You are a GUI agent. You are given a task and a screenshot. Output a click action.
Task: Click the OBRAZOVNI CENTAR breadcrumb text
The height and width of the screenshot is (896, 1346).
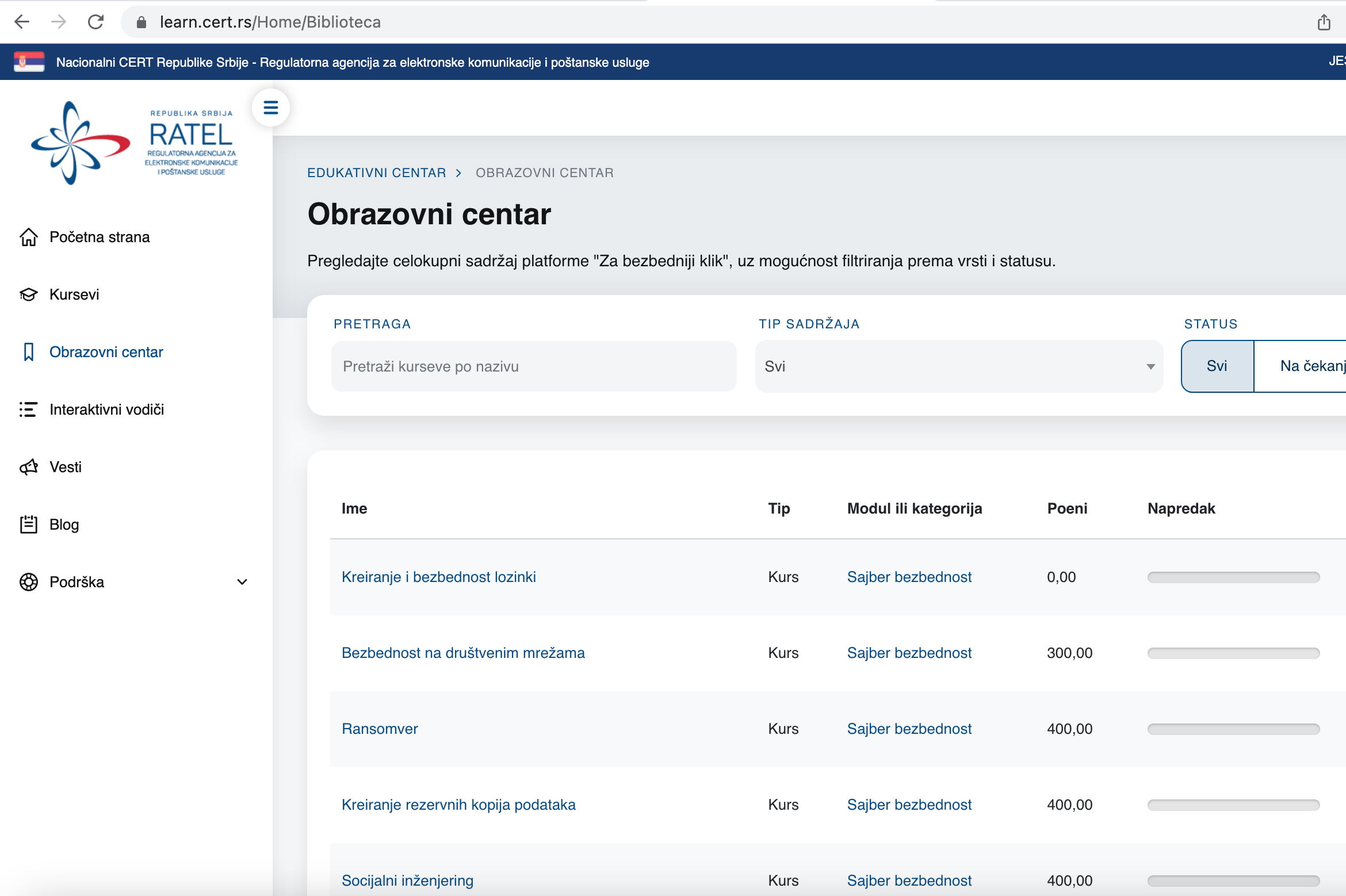click(x=545, y=173)
